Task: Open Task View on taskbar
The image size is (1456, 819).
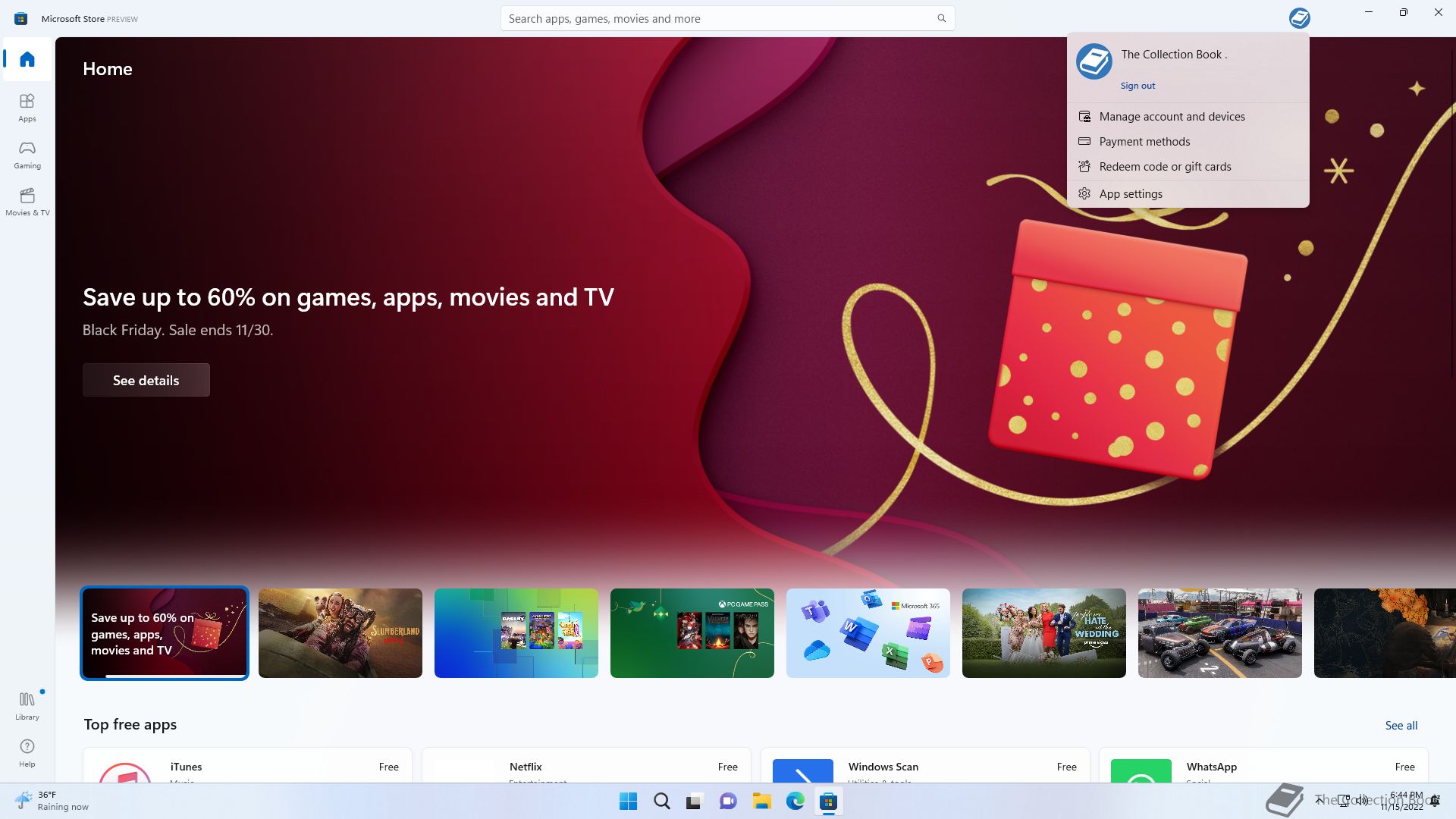Action: (695, 802)
